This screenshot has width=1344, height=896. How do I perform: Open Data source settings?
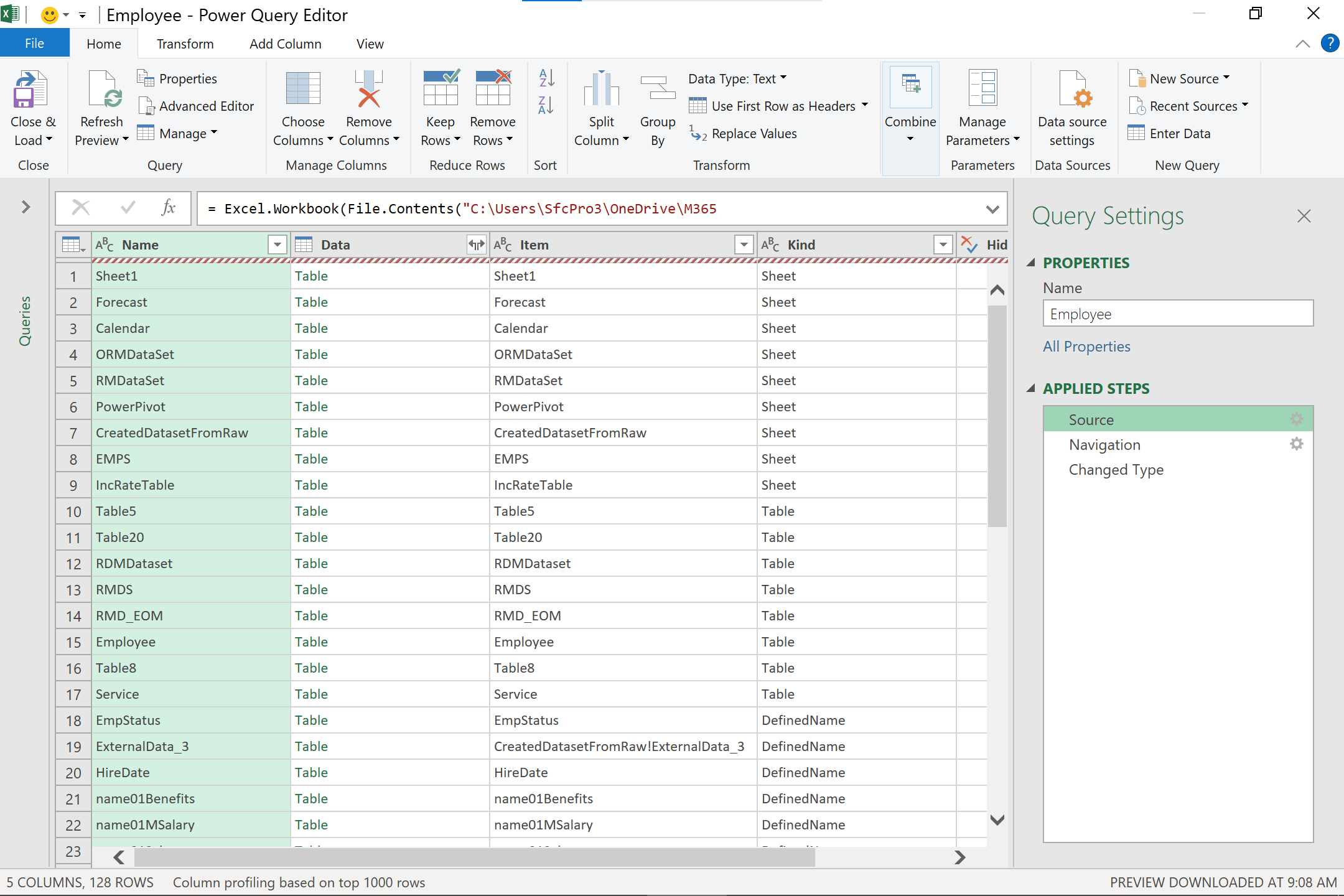tap(1071, 90)
